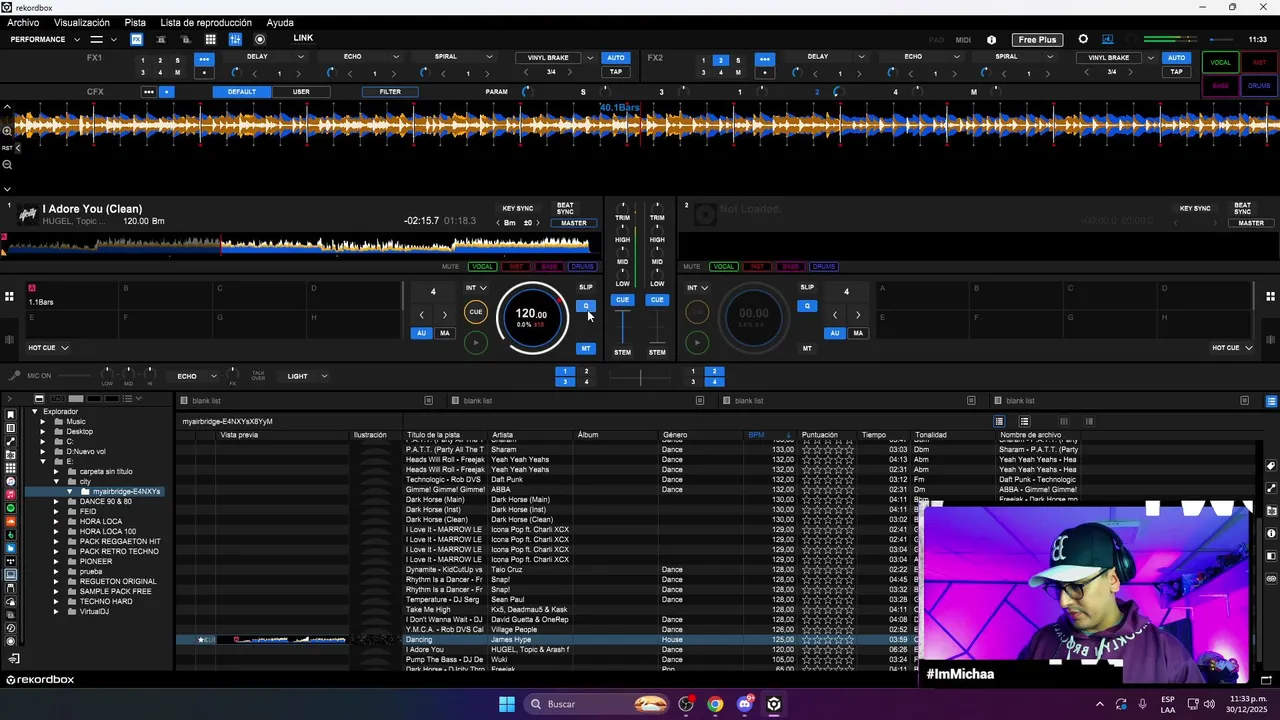Select the CFX FILTER button
The height and width of the screenshot is (720, 1280).
pyautogui.click(x=390, y=92)
